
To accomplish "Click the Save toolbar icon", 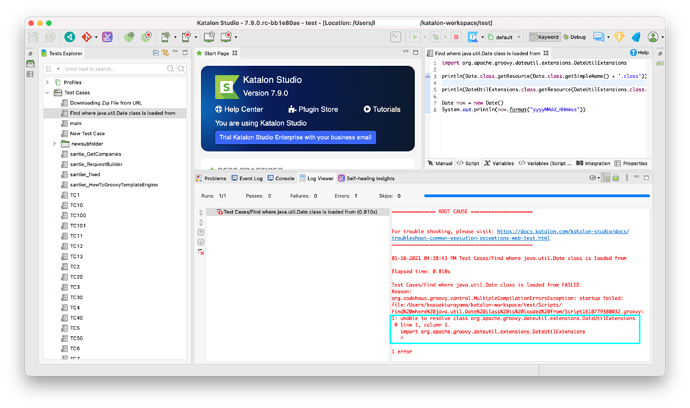I will 33,37.
